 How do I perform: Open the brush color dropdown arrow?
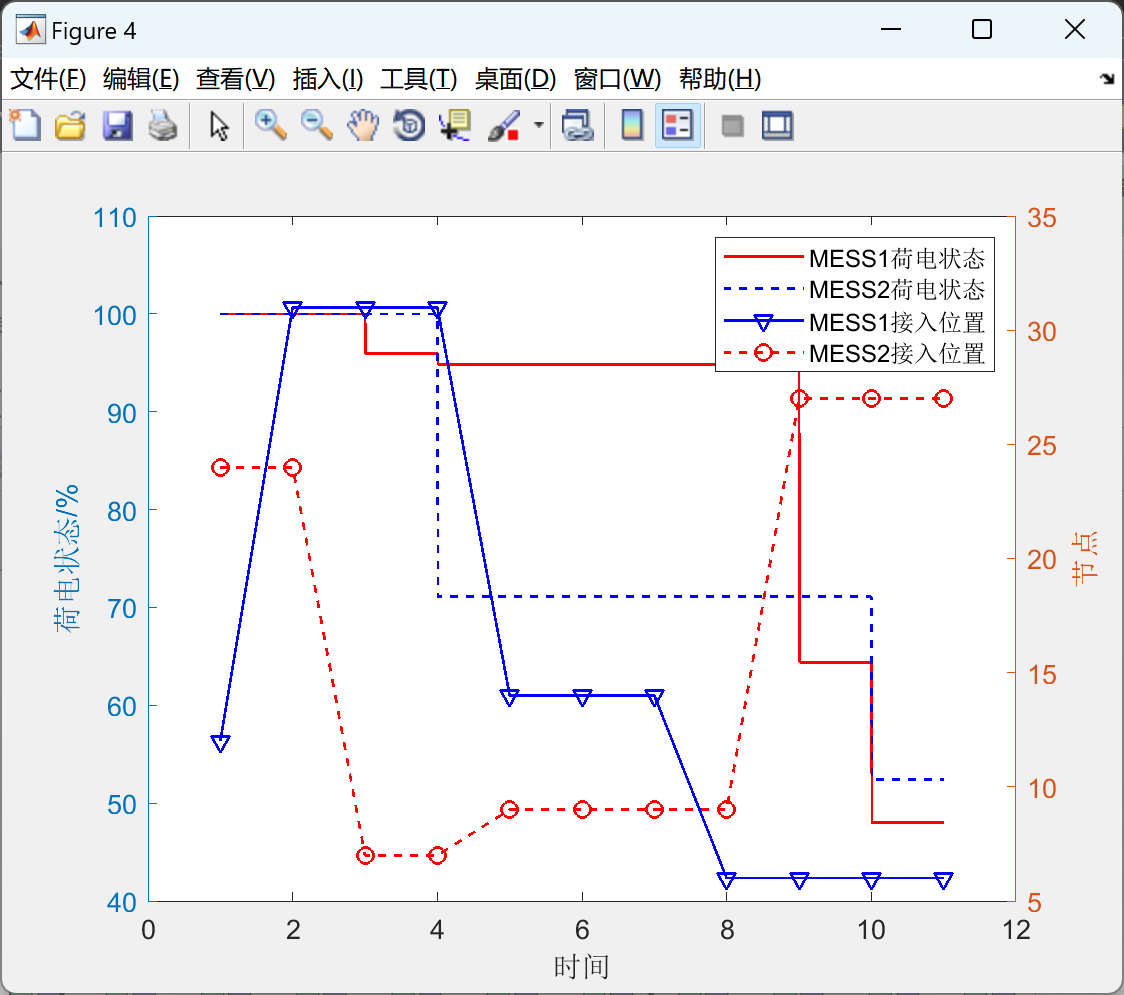point(537,125)
